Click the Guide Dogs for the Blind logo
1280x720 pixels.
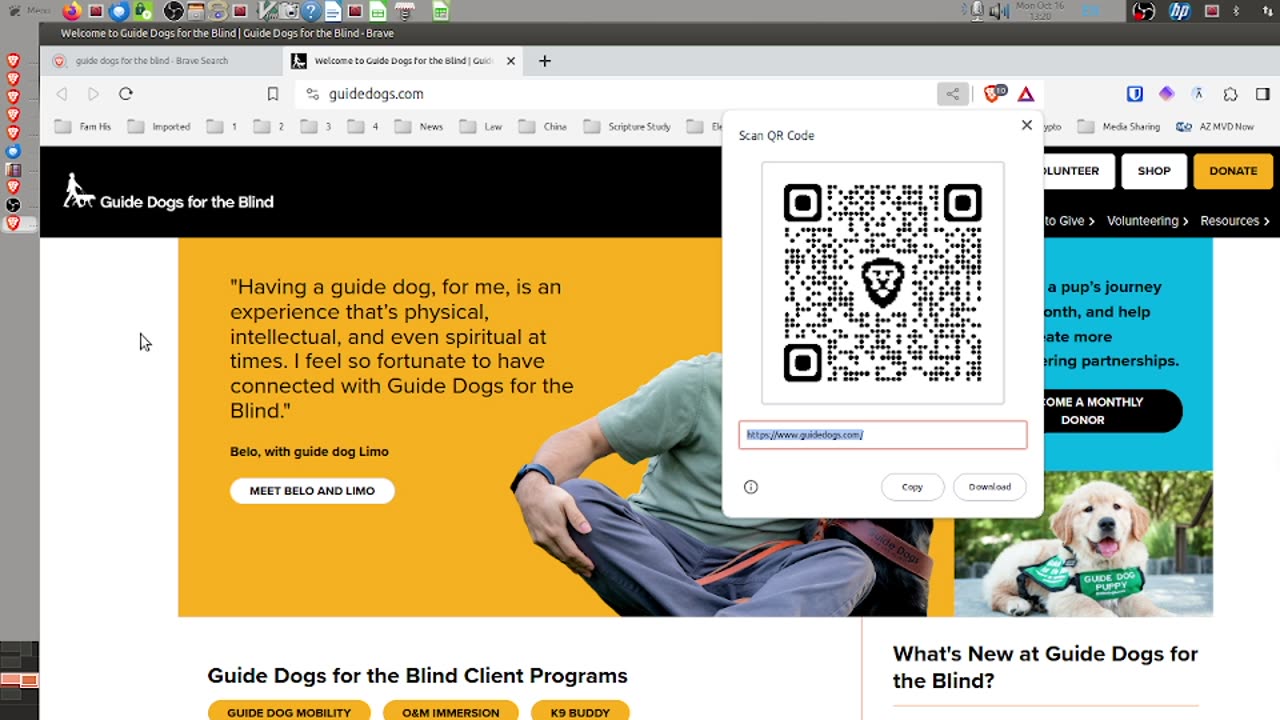(168, 192)
